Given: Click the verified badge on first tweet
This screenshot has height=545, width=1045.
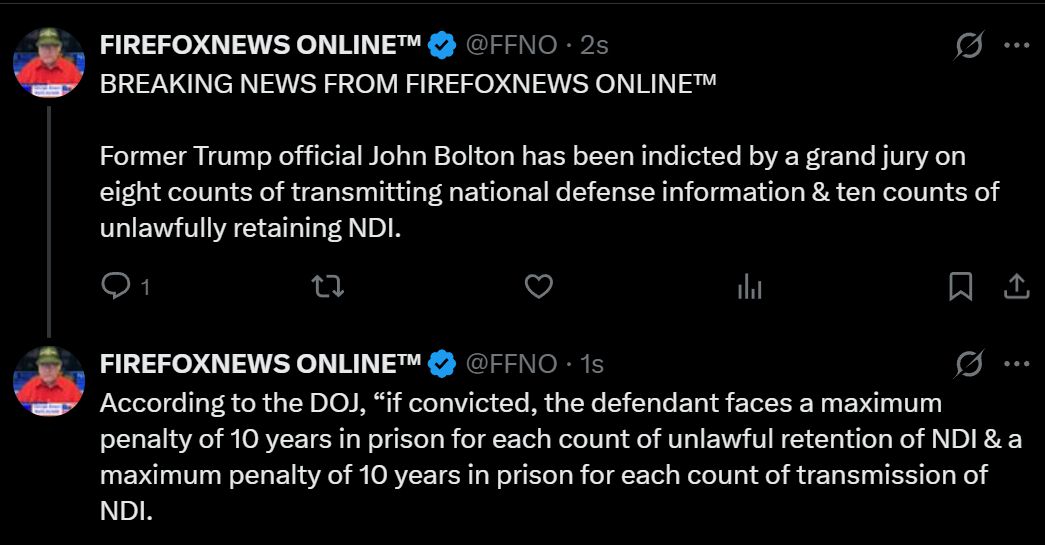Looking at the screenshot, I should click(x=442, y=45).
